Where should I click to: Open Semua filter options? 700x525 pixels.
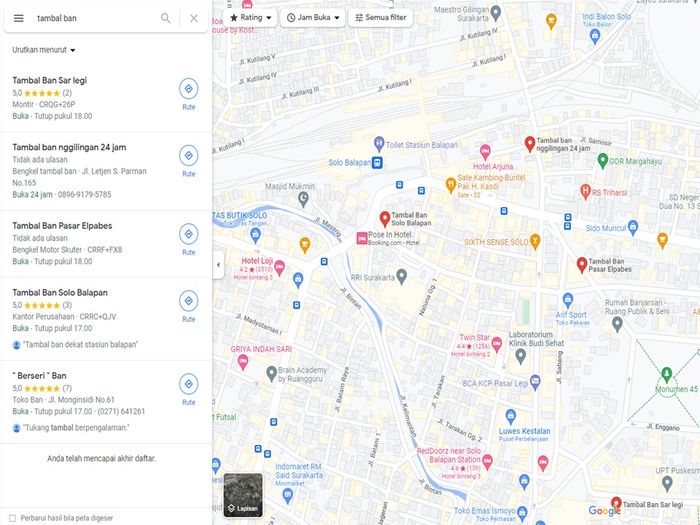pyautogui.click(x=380, y=18)
